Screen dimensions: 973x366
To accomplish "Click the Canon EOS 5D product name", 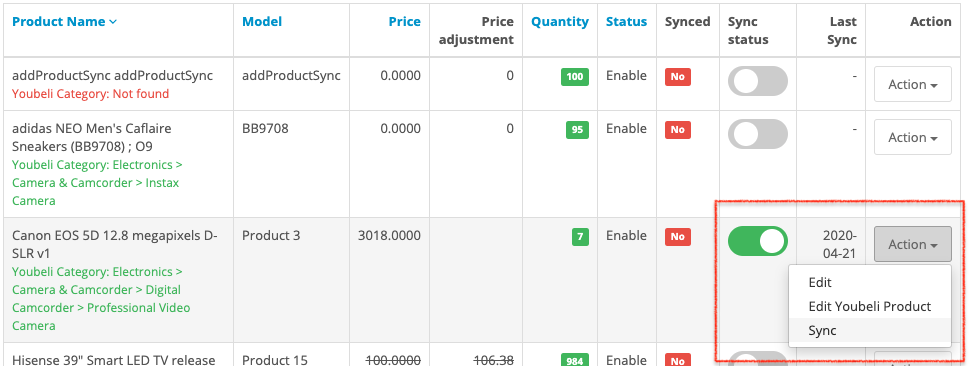I will 115,244.
